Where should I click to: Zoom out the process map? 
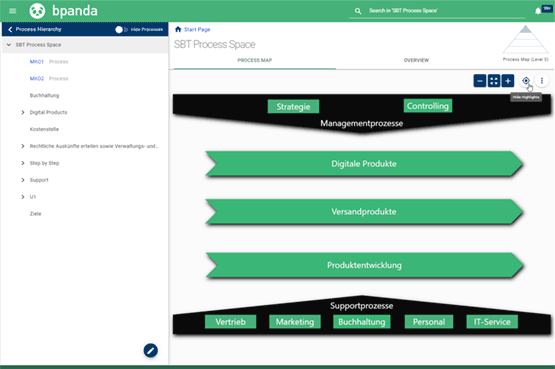pos(480,81)
